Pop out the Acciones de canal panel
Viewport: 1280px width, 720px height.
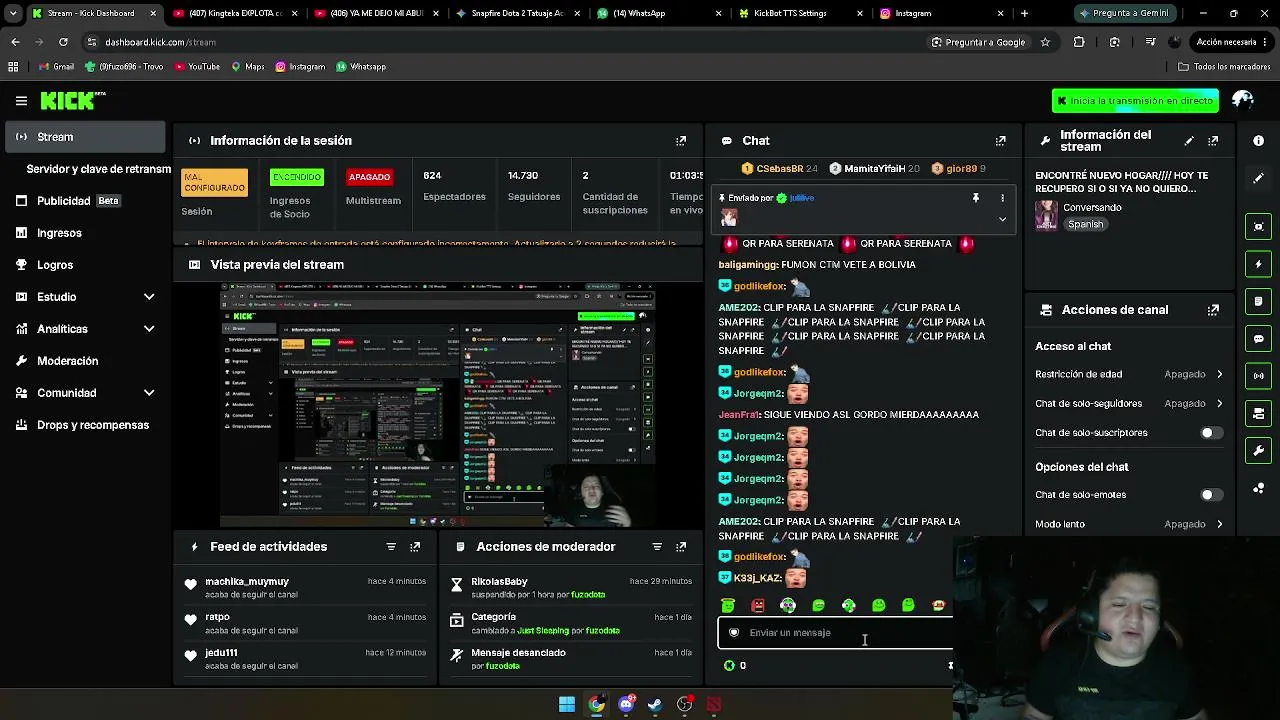pyautogui.click(x=1213, y=310)
